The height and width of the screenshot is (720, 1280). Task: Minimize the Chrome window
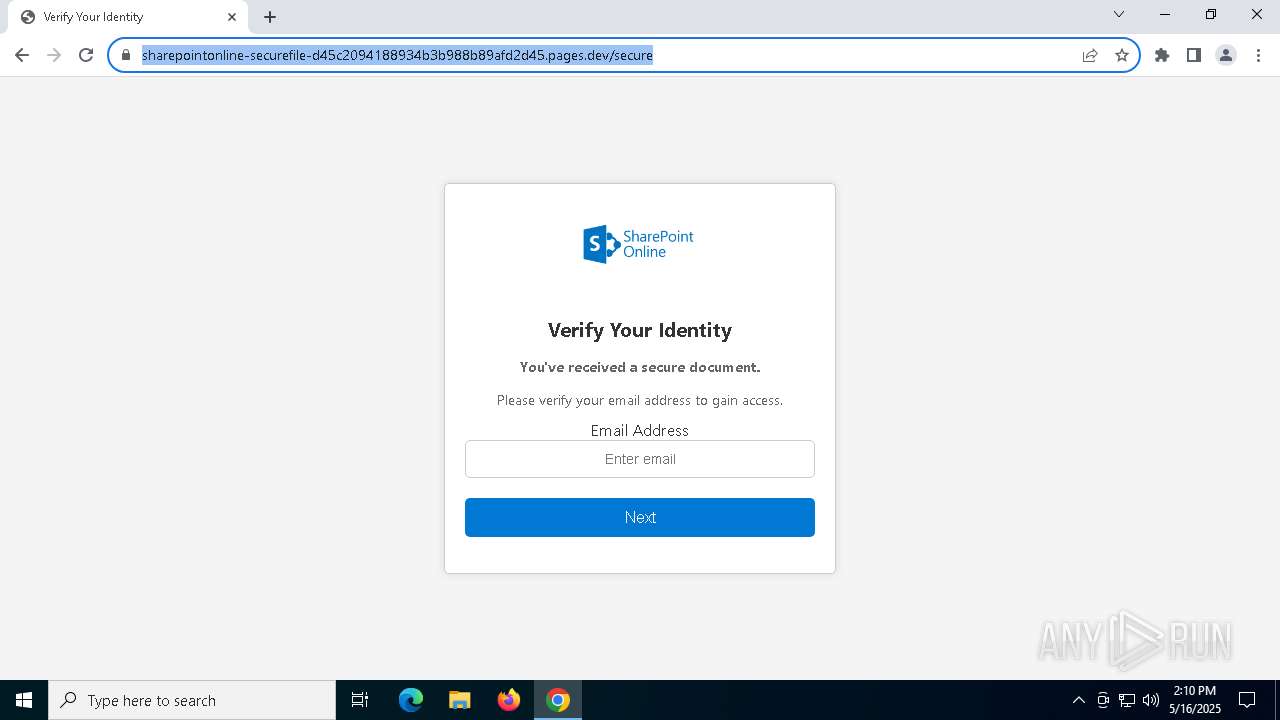click(1165, 14)
